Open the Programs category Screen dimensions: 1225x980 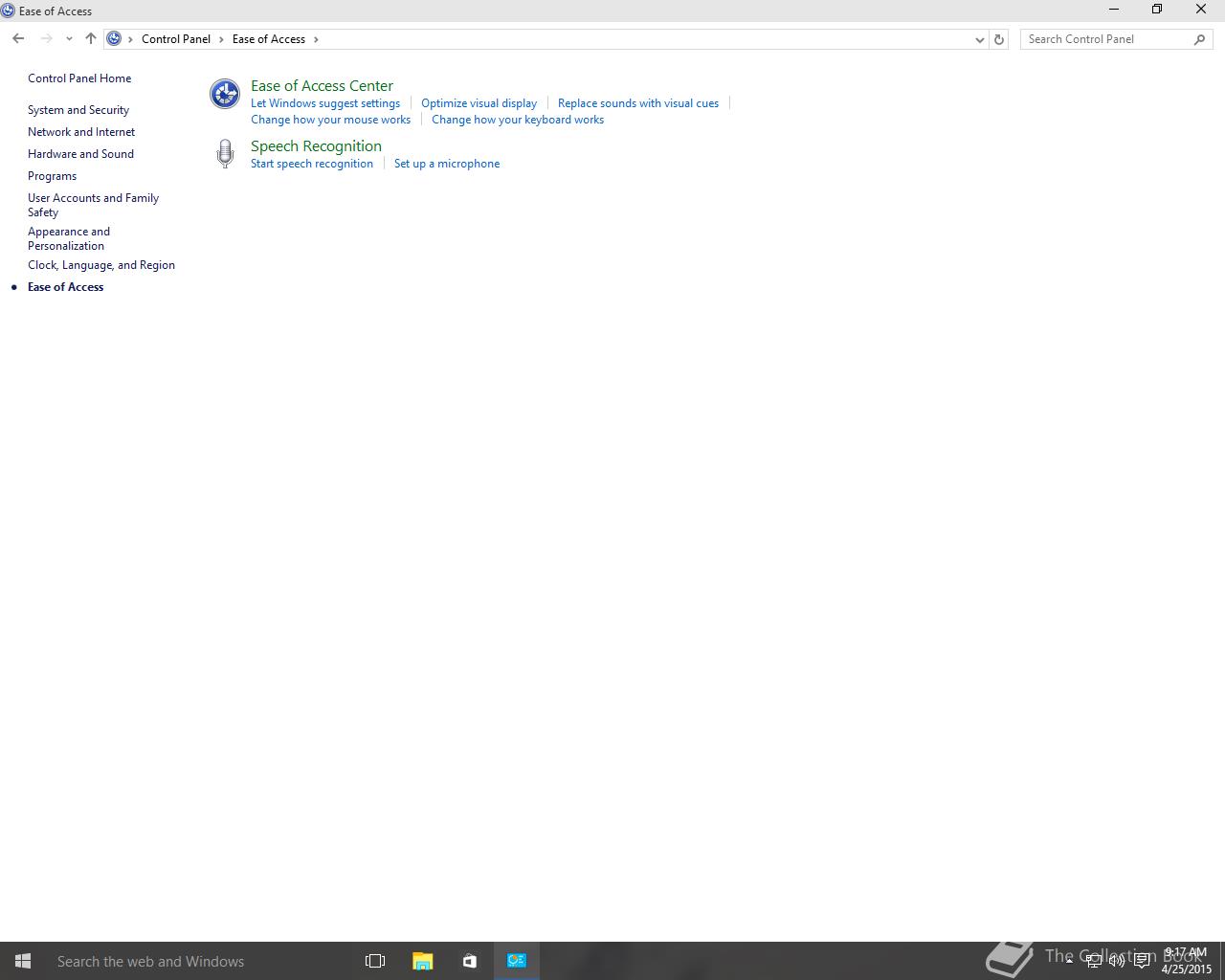click(52, 176)
